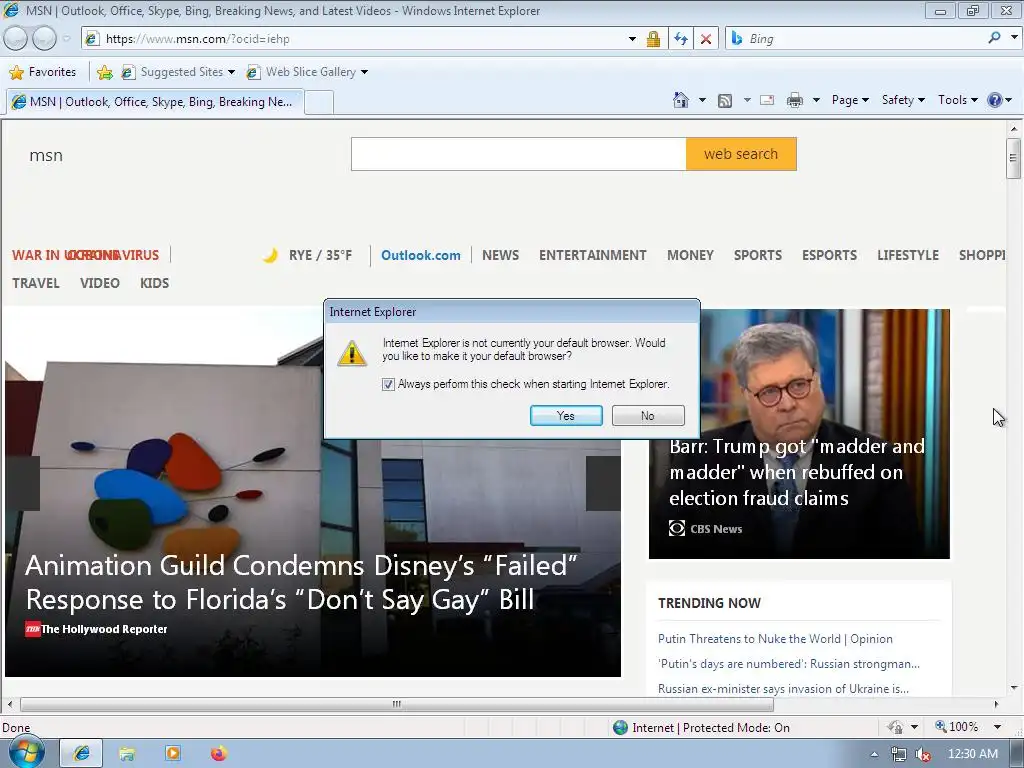
Task: Select the MSN browser tab
Action: 154,102
